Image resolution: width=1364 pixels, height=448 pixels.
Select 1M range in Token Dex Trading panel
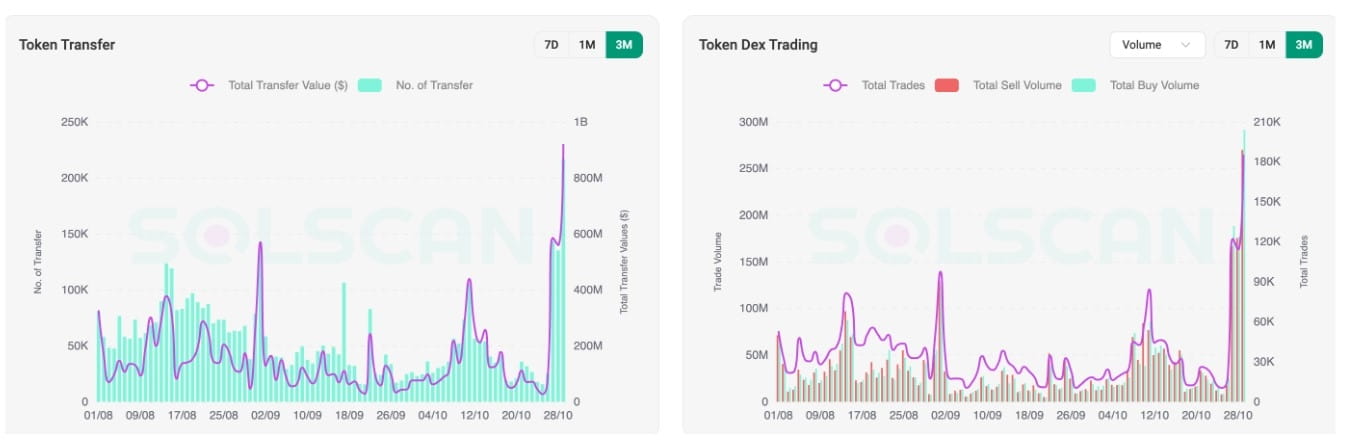[1267, 45]
